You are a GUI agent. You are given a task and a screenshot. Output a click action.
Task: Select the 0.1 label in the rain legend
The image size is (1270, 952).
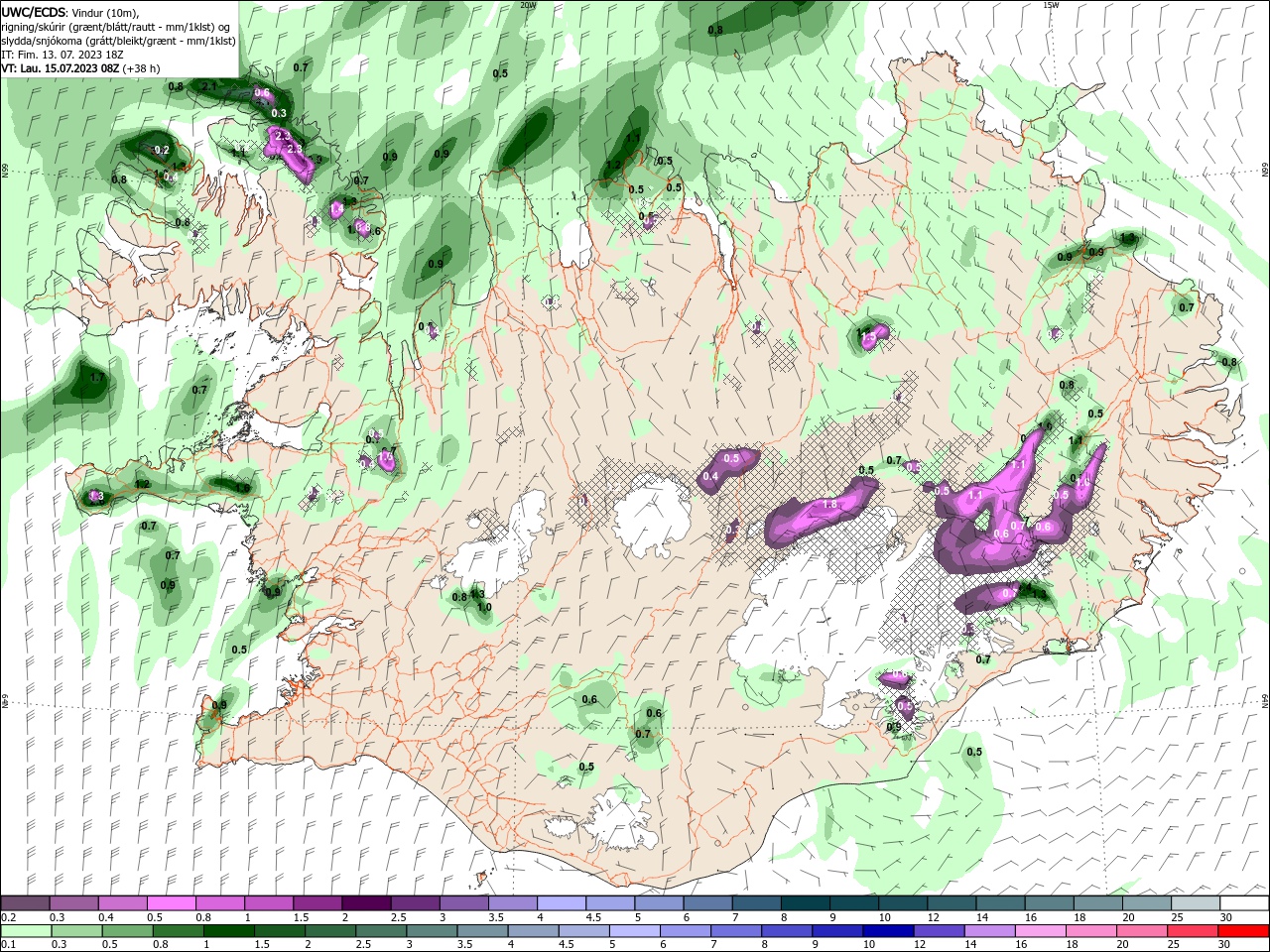[x=9, y=945]
